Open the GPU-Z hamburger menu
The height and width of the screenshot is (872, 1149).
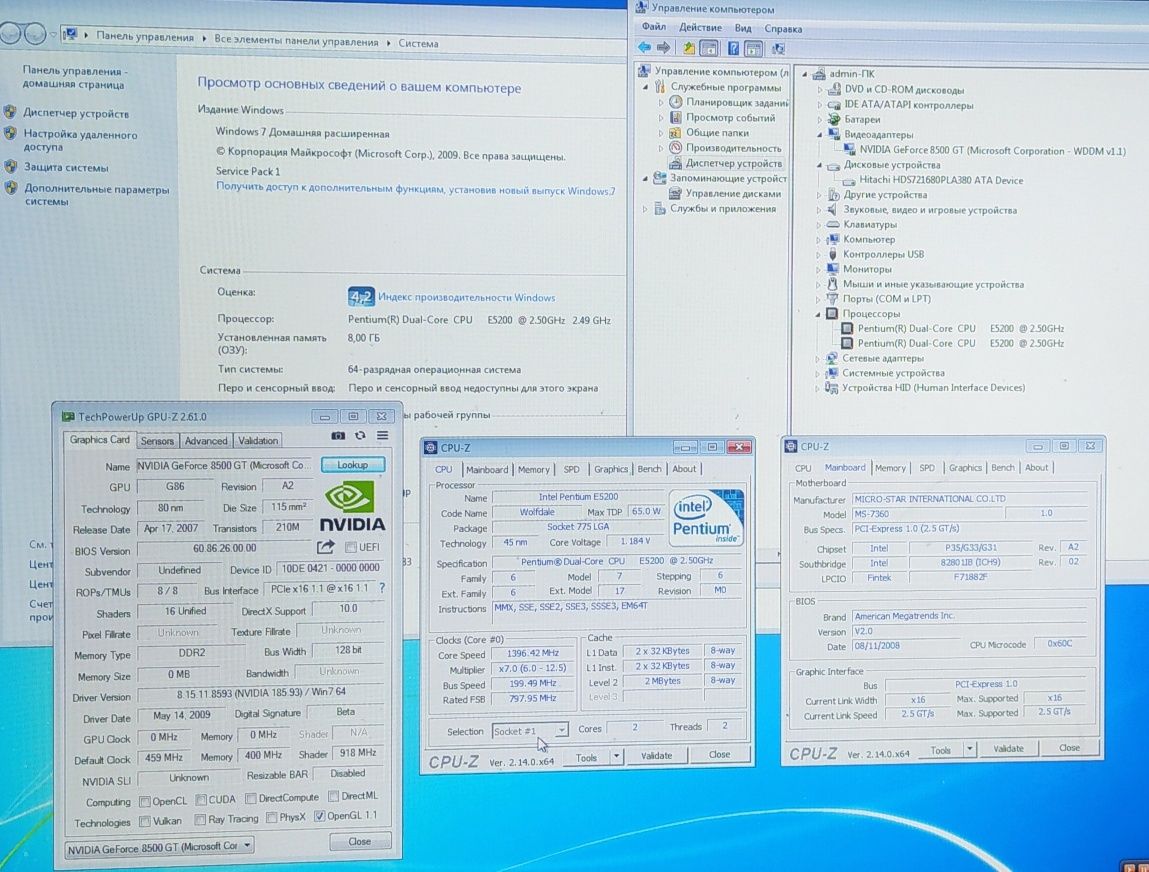click(x=383, y=435)
